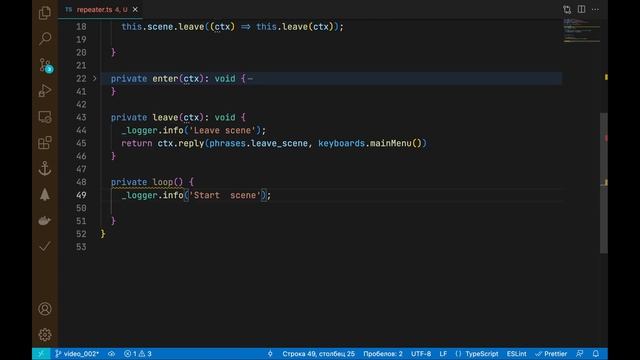Image resolution: width=640 pixels, height=360 pixels.
Task: Open the Extensions view
Action: (45, 142)
